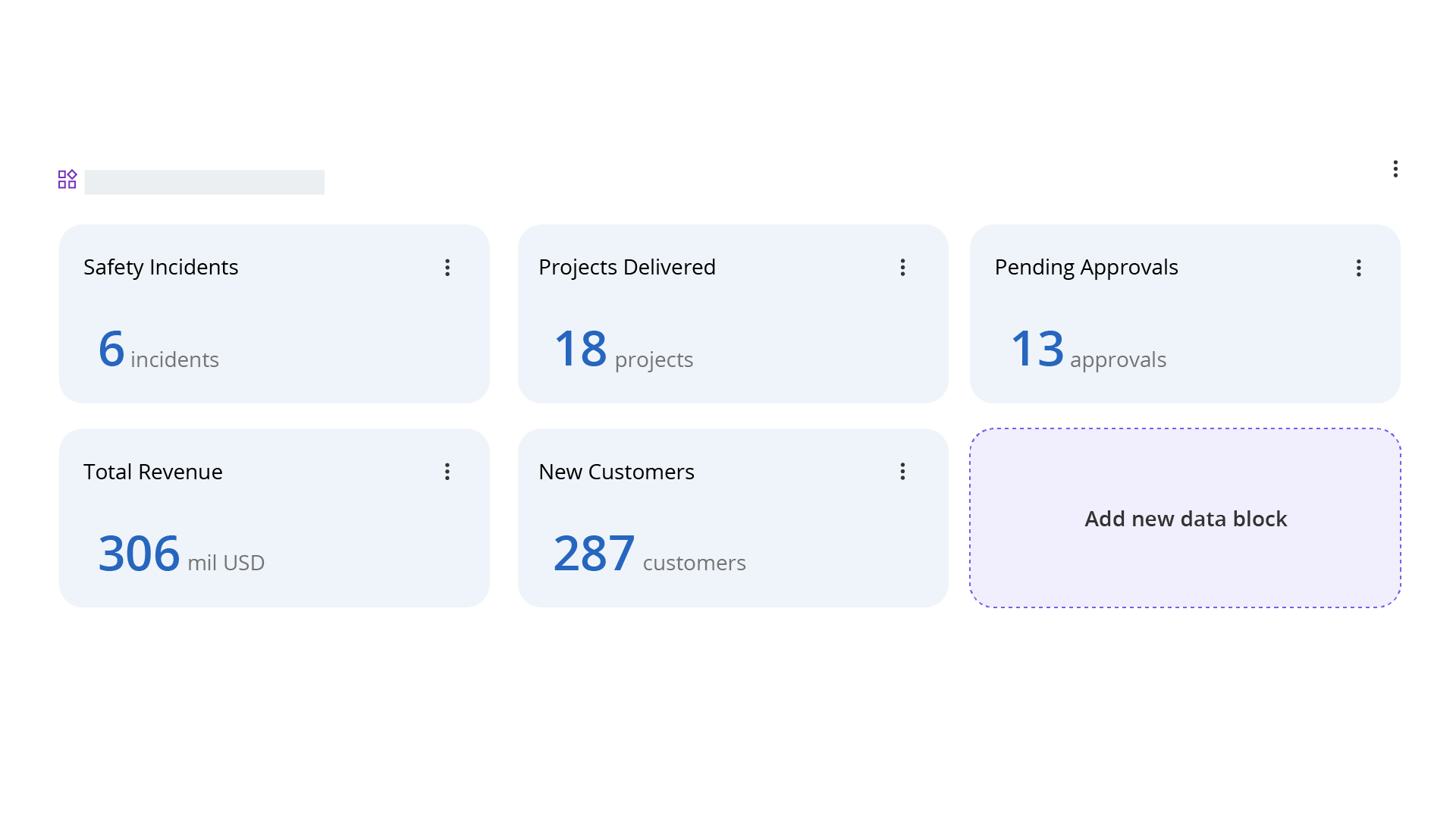Open Total Revenue card options menu

pos(447,472)
